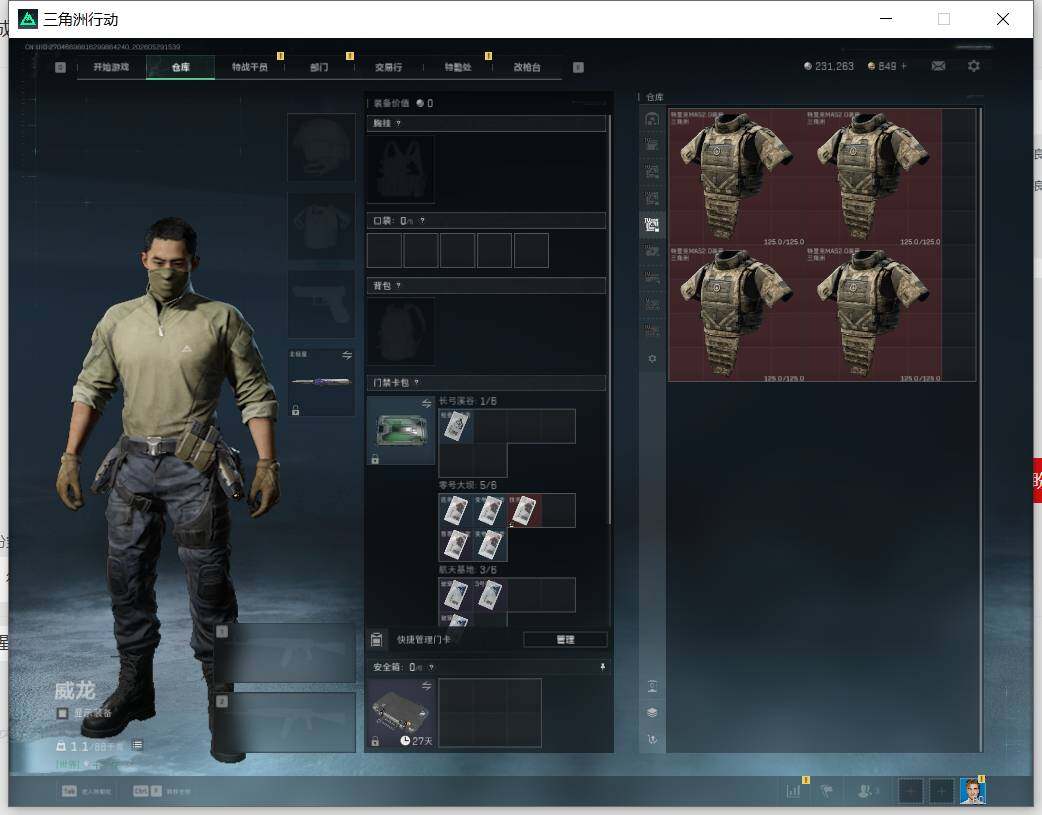Open the friends icon in bottom bar
The width and height of the screenshot is (1042, 815).
click(x=864, y=791)
